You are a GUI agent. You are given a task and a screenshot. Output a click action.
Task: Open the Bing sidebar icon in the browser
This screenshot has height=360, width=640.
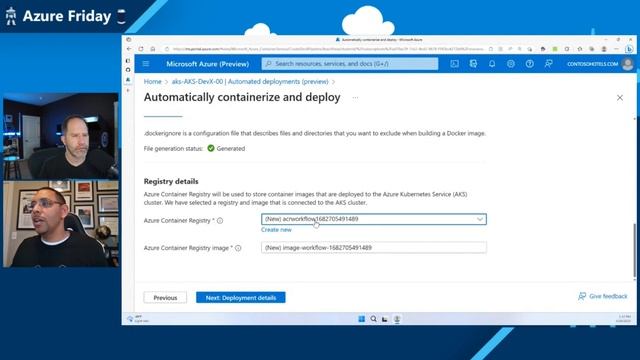click(629, 49)
